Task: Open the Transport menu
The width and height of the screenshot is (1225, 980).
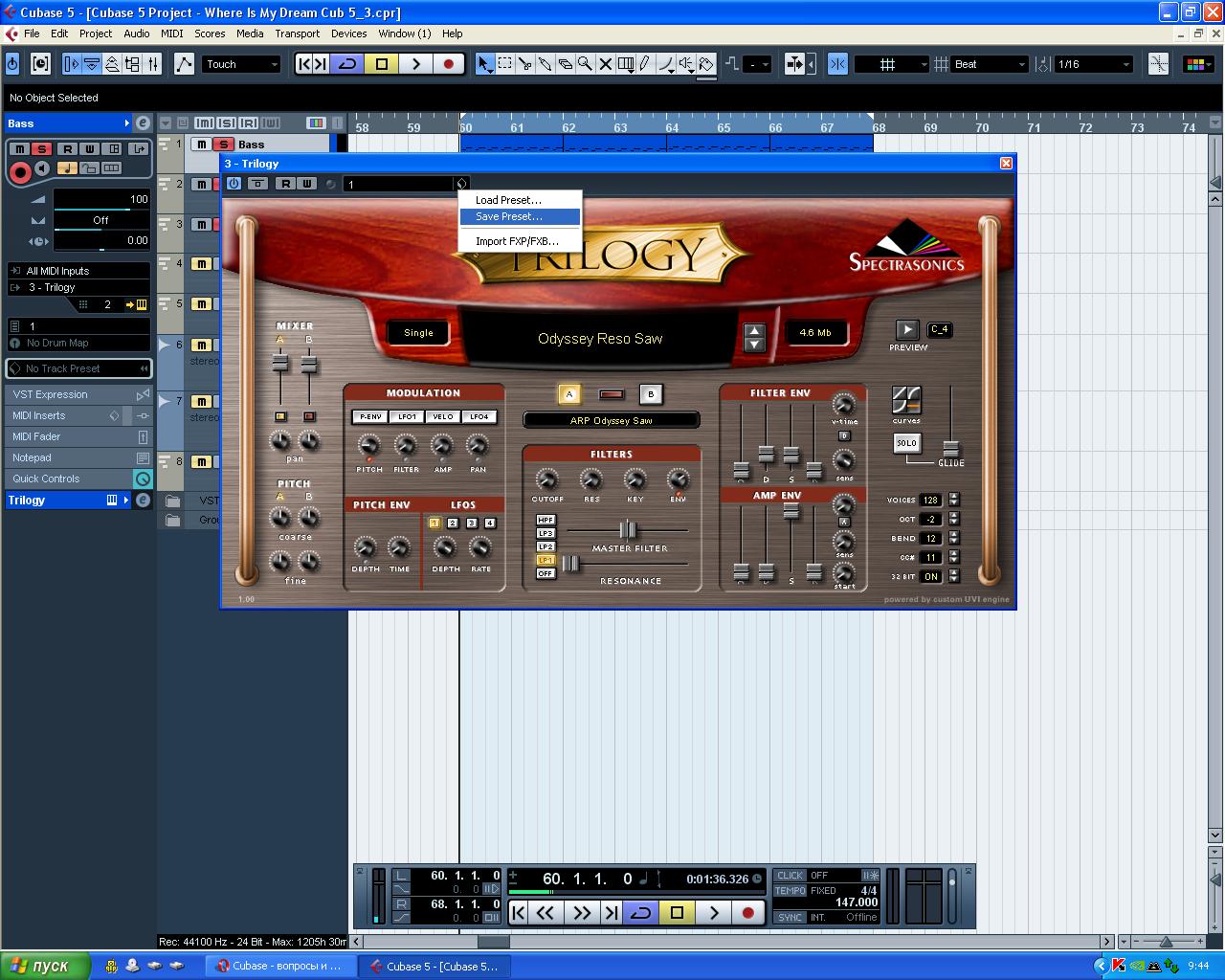Action: tap(298, 33)
